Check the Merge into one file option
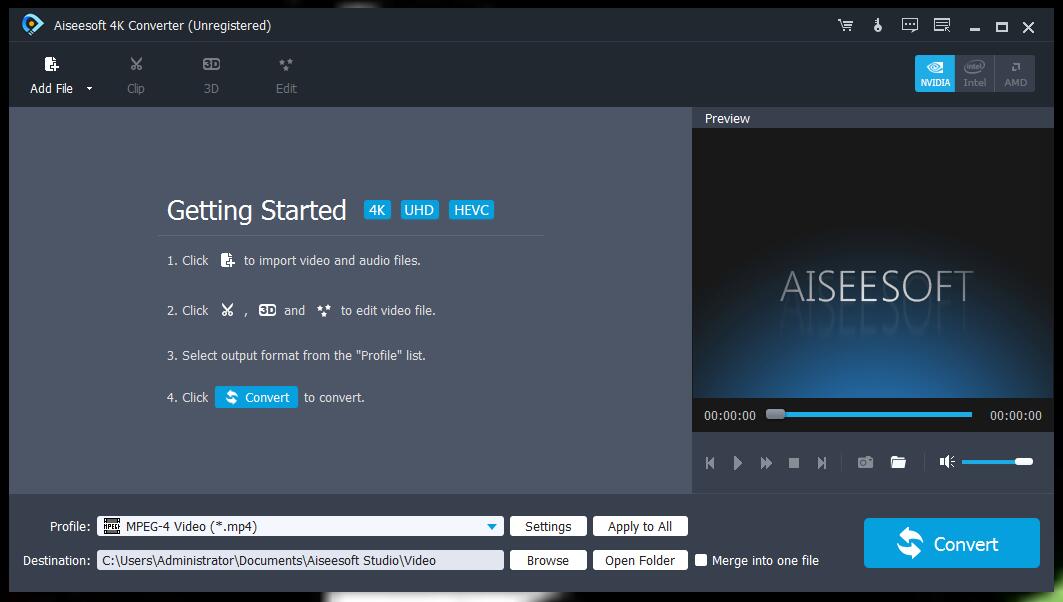Image resolution: width=1063 pixels, height=602 pixels. pos(701,560)
